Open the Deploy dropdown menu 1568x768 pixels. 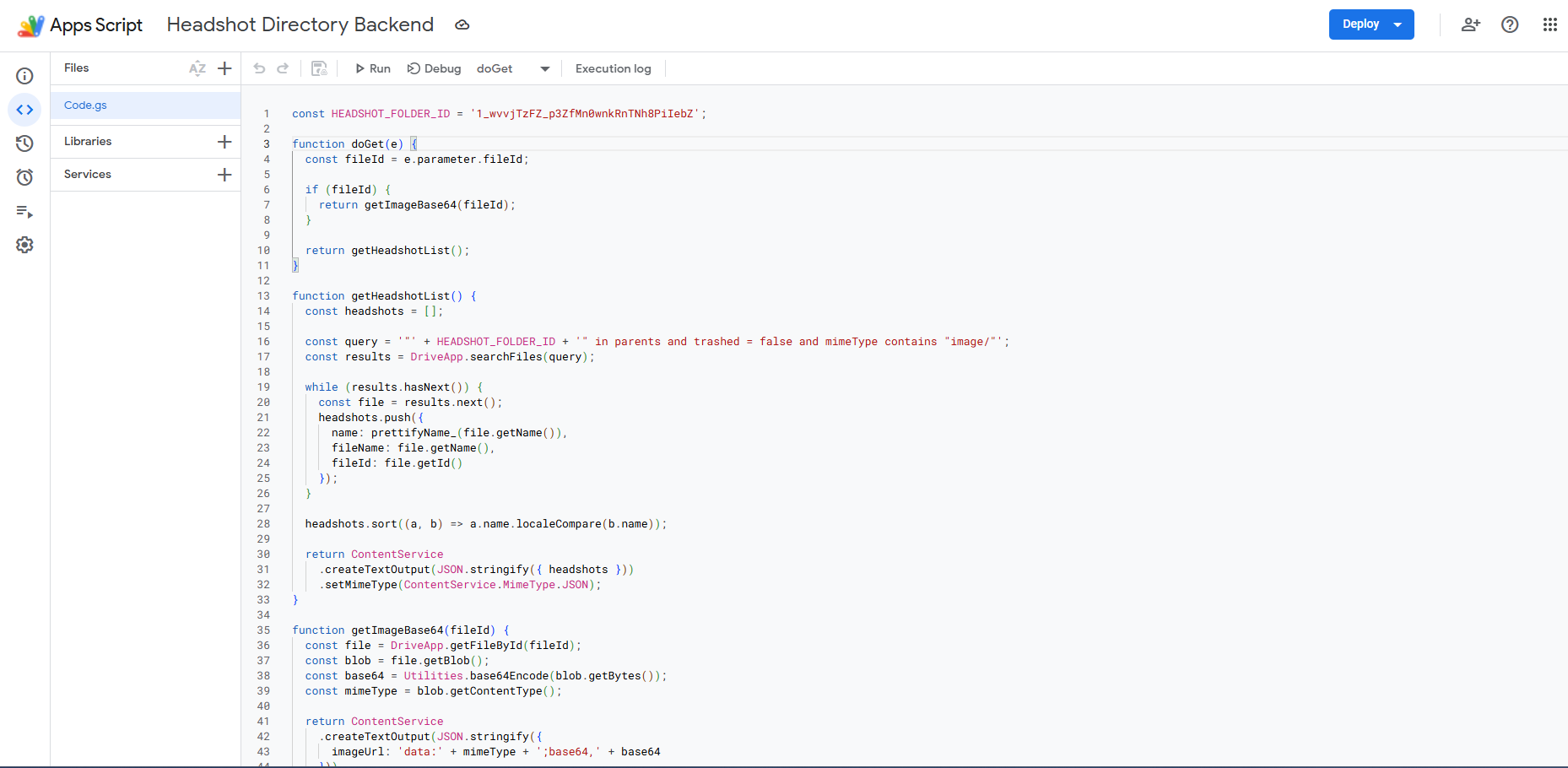(1371, 24)
